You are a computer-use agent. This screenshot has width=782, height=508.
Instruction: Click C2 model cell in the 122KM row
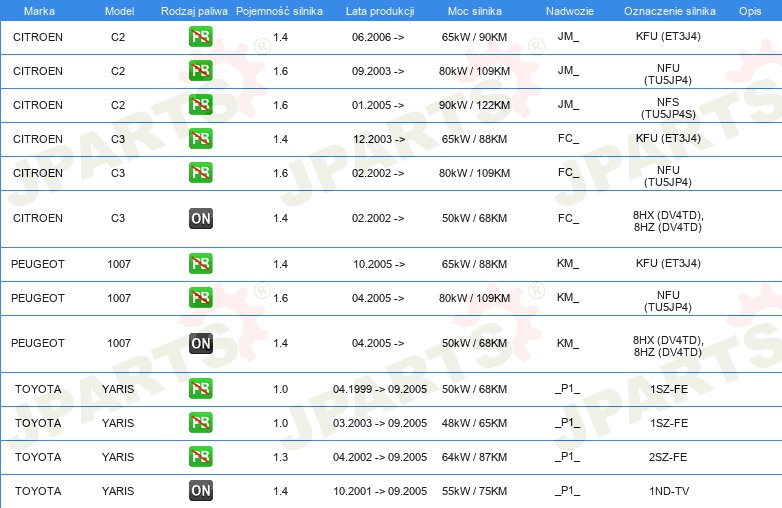coord(118,105)
